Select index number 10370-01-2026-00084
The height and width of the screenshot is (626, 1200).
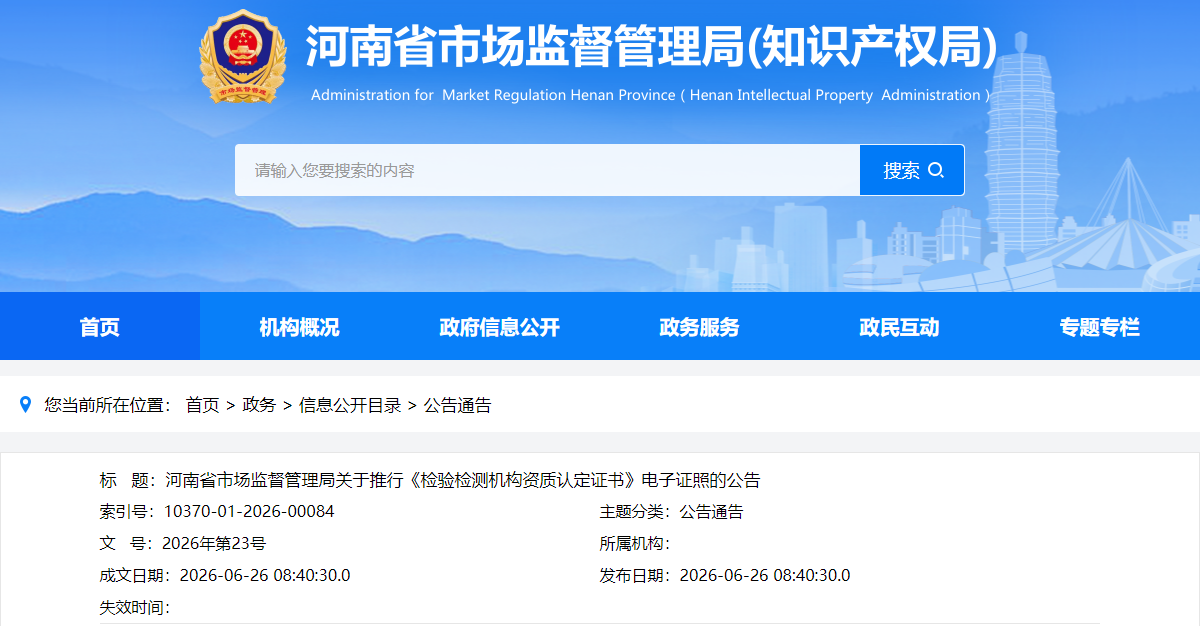pyautogui.click(x=249, y=512)
